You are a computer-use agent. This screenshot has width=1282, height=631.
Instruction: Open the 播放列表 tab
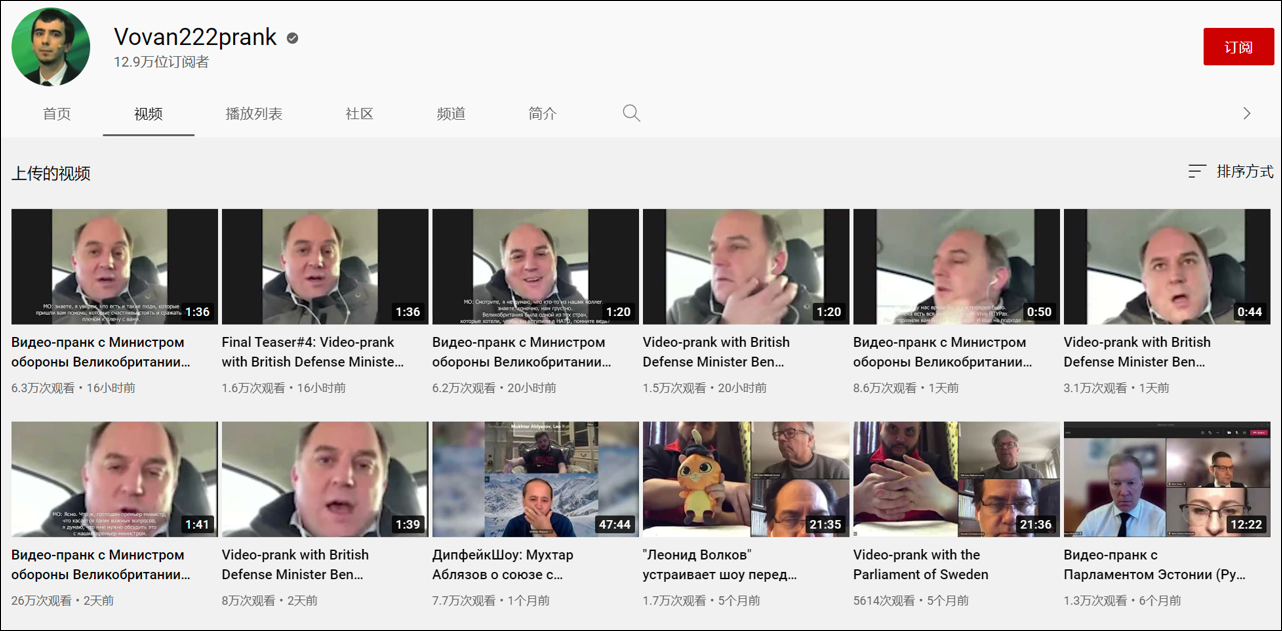tap(254, 114)
